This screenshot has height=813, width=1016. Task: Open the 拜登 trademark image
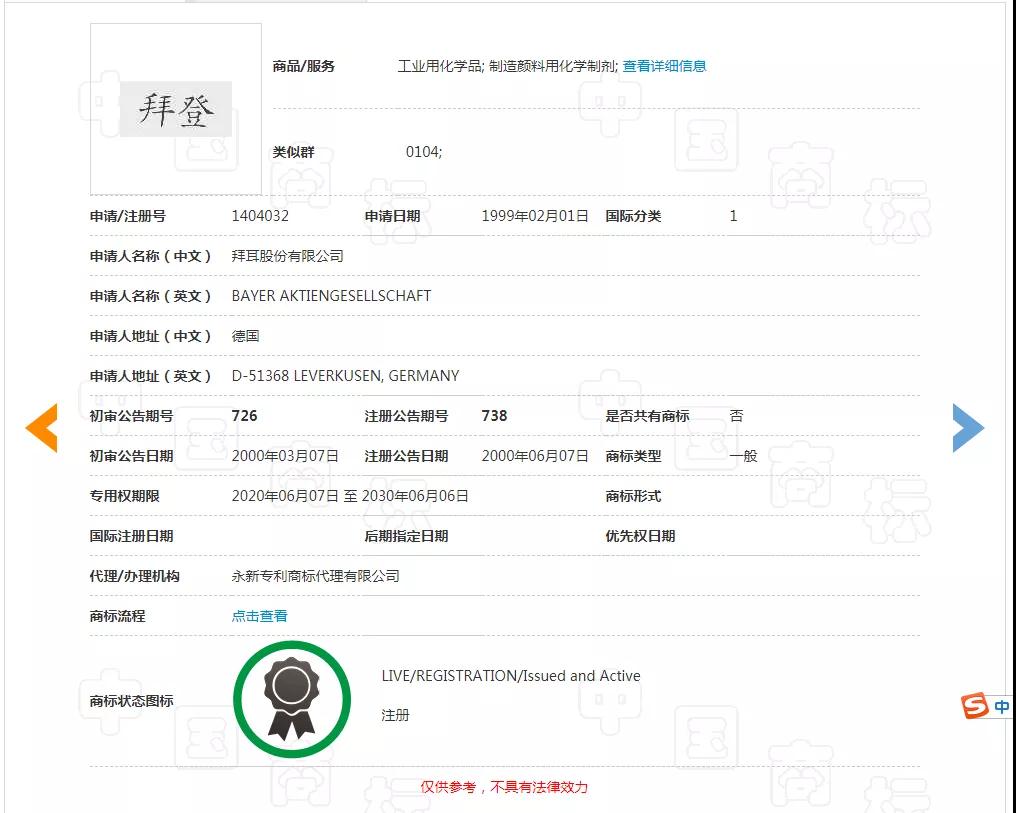click(x=176, y=109)
